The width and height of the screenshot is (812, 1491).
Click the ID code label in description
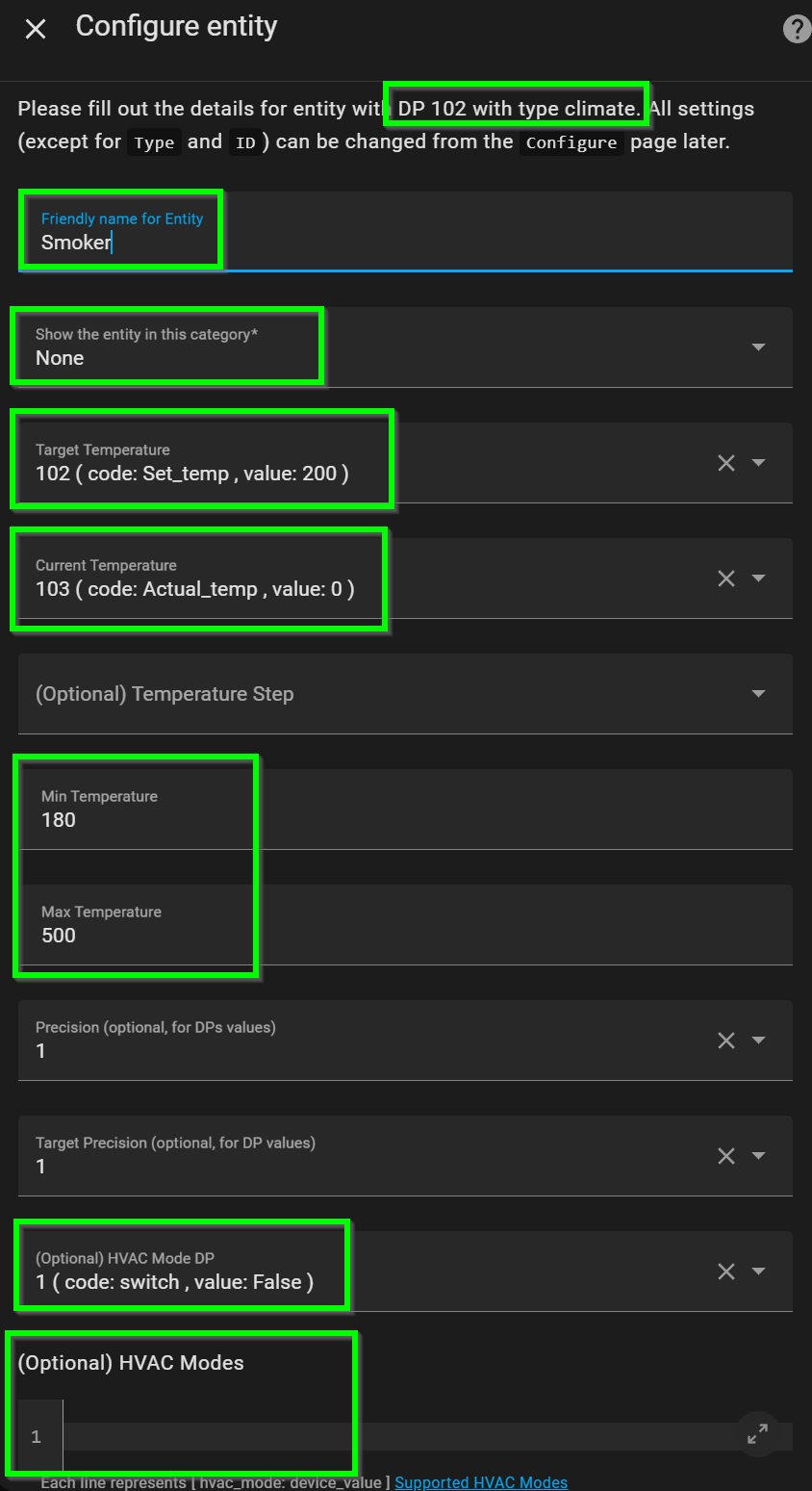pyautogui.click(x=245, y=142)
